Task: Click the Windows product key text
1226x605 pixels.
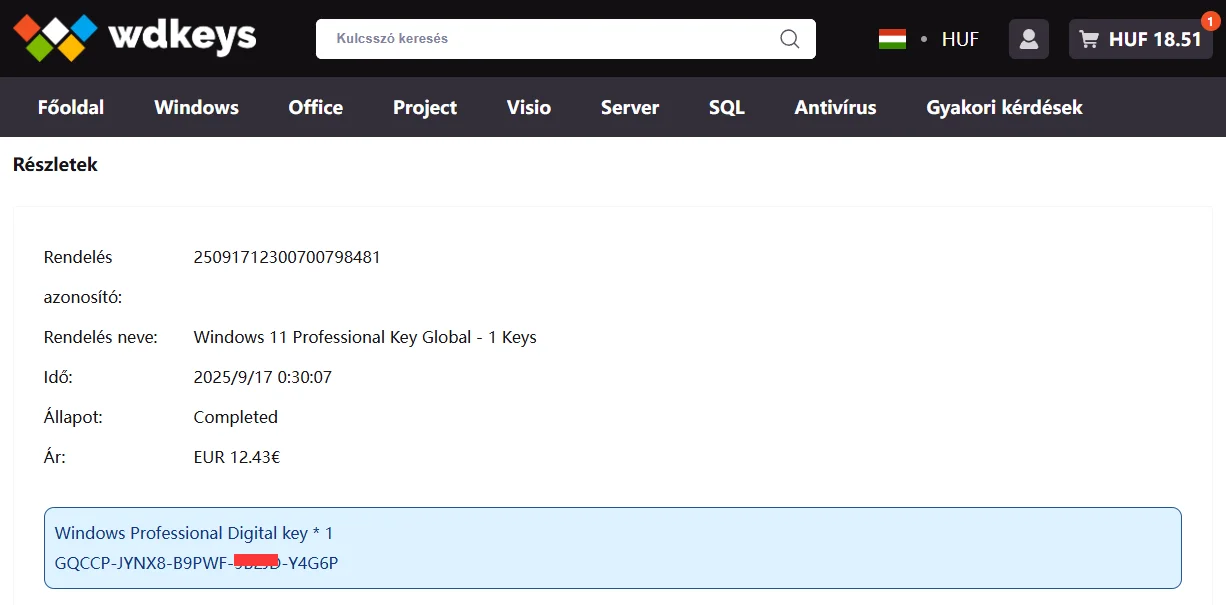Action: (196, 563)
